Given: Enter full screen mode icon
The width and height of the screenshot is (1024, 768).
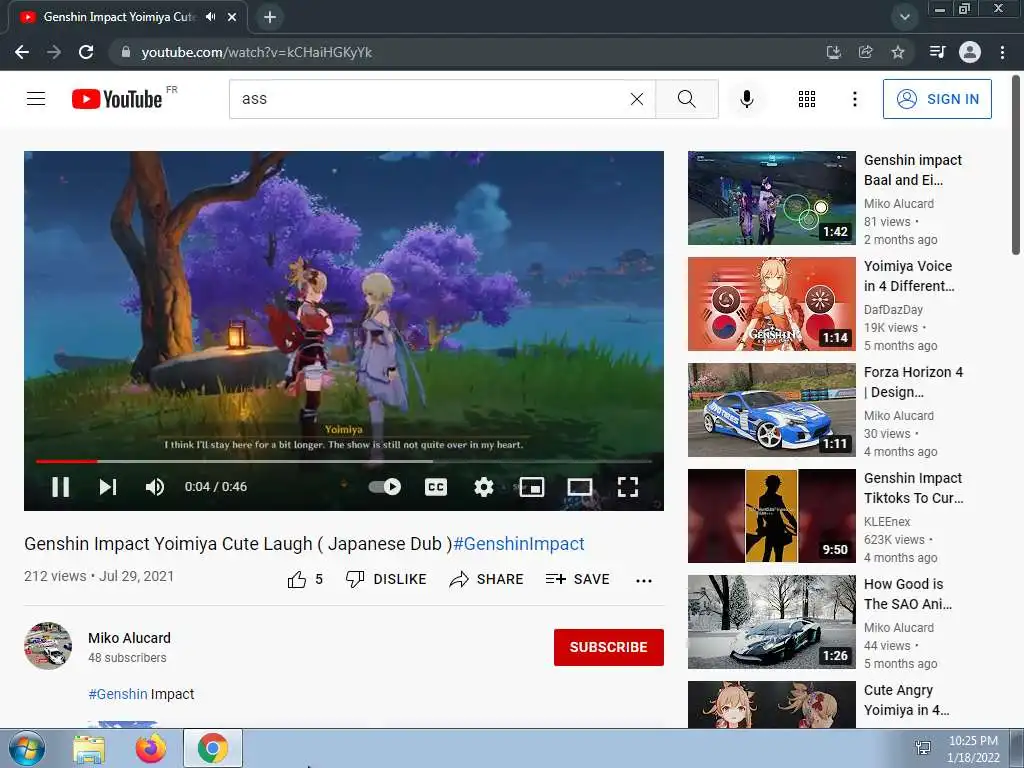Looking at the screenshot, I should point(628,487).
